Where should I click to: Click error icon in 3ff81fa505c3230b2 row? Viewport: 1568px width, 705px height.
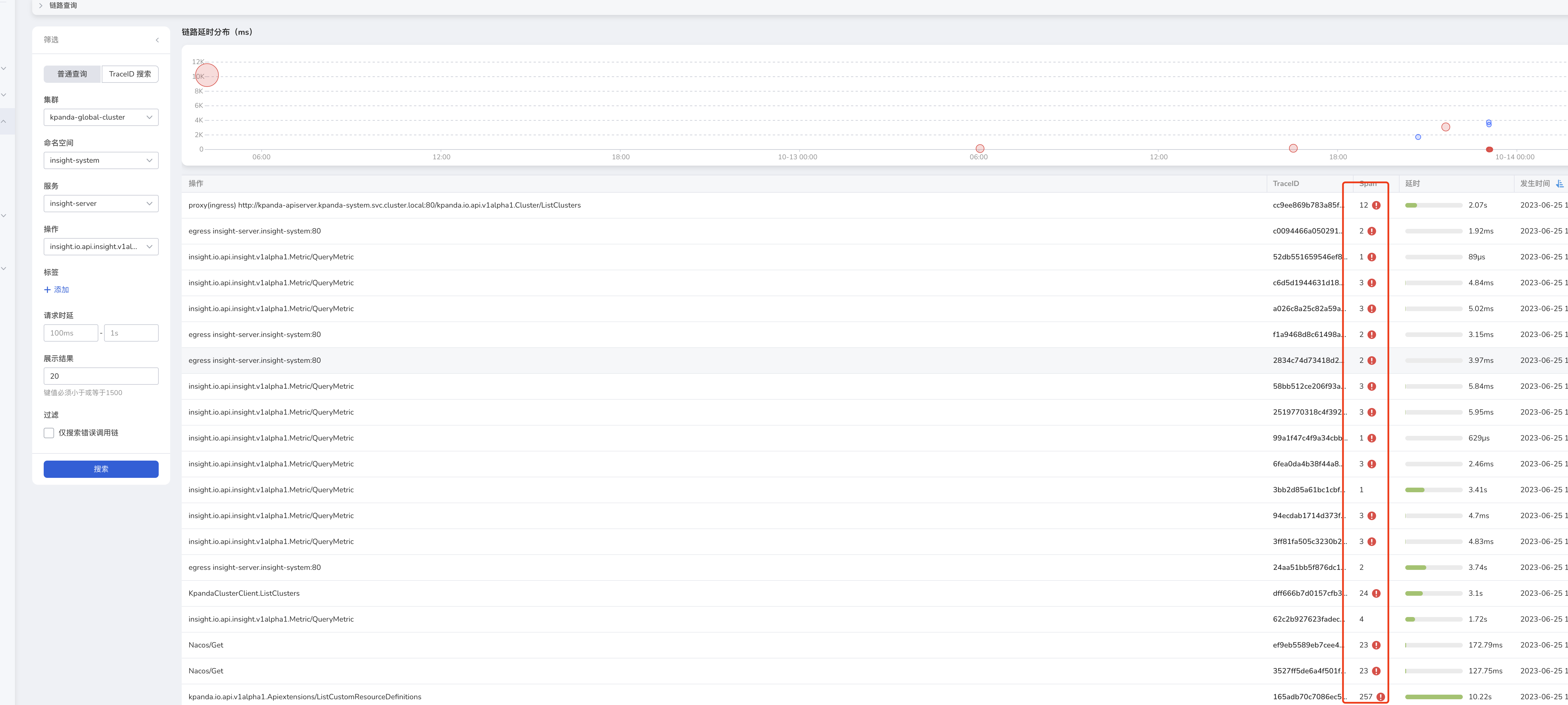[1372, 542]
